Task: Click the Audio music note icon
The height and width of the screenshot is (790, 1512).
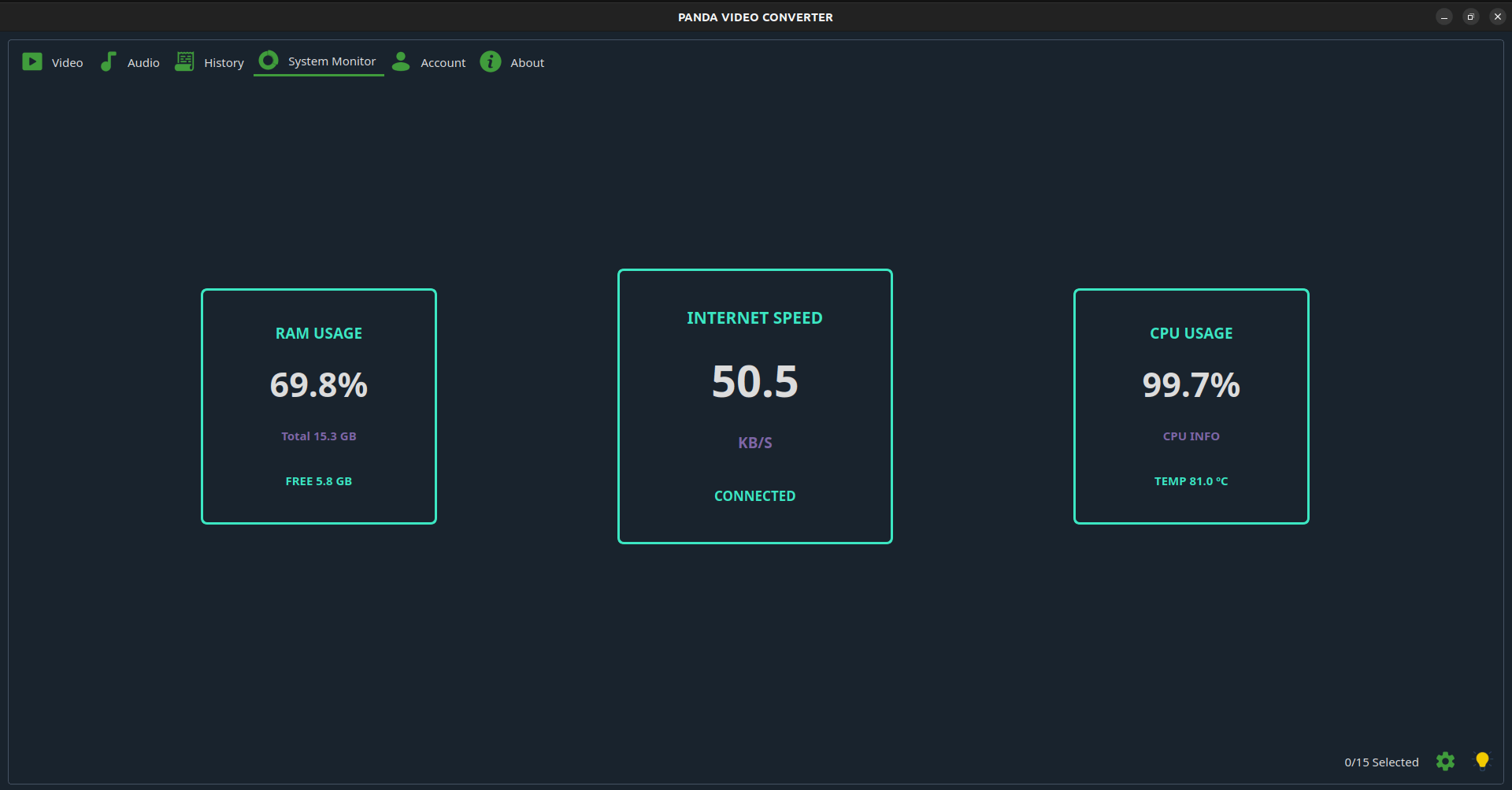Action: pyautogui.click(x=108, y=61)
